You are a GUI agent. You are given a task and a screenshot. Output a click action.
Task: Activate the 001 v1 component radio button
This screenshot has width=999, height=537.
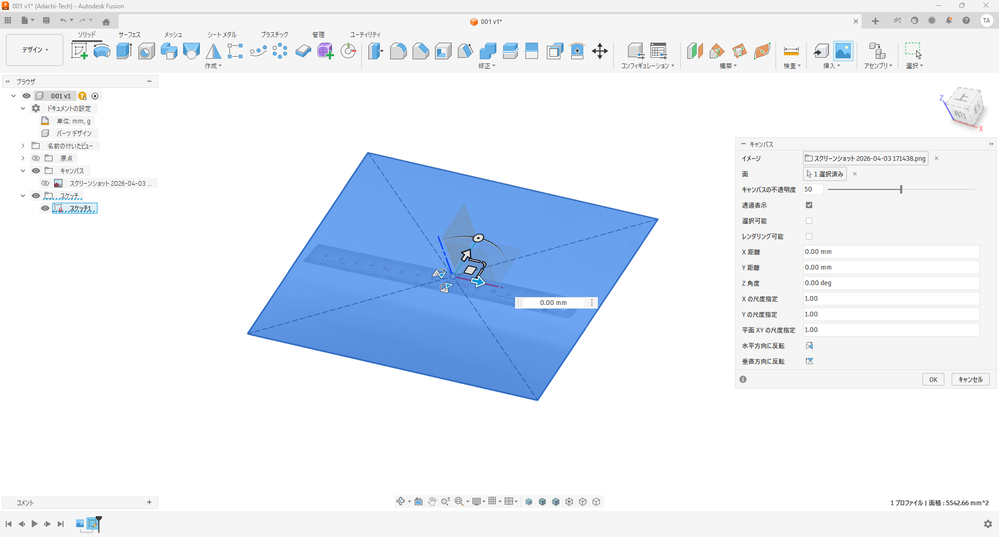coord(95,96)
